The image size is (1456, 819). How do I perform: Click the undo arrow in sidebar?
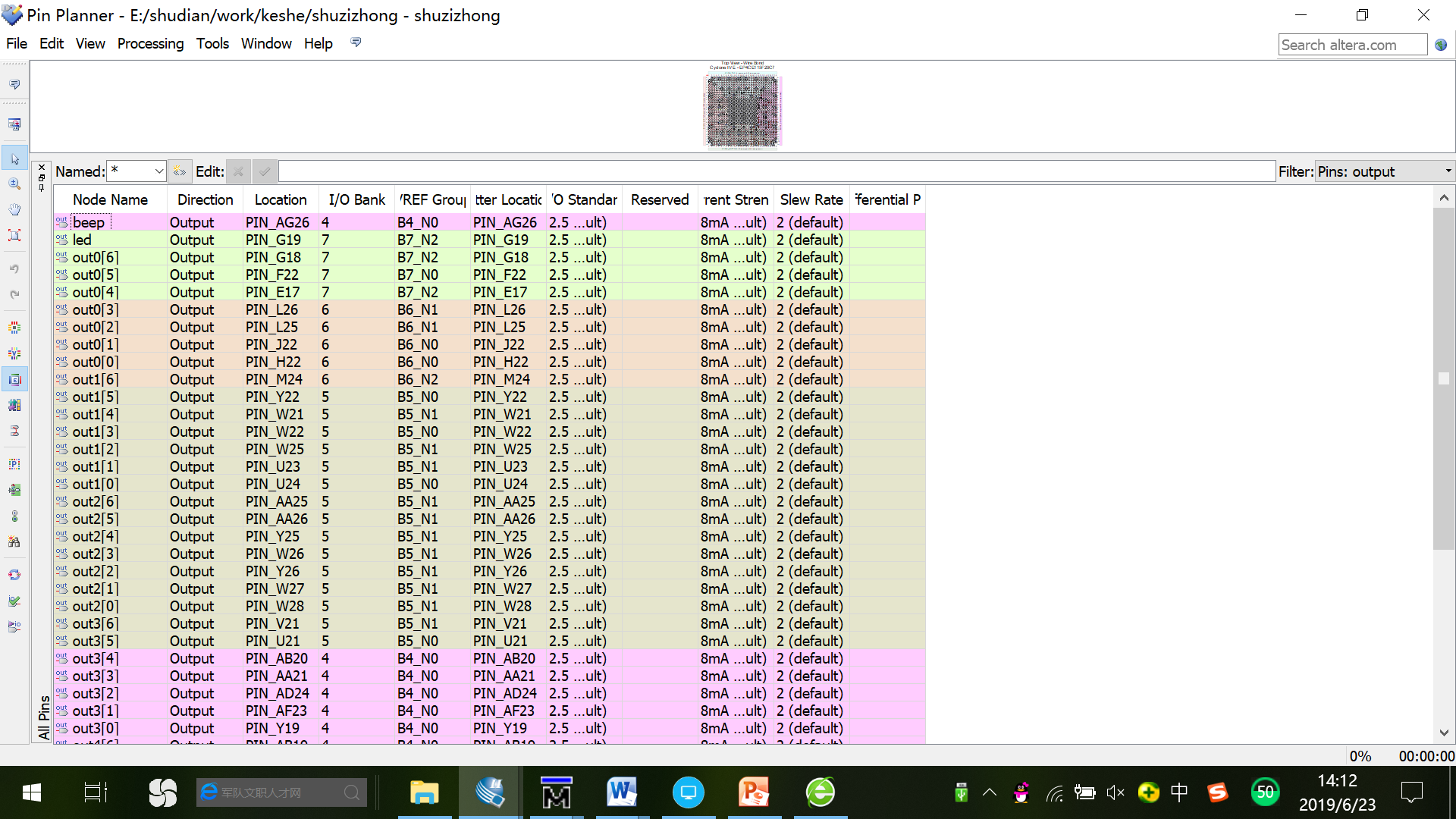pos(14,269)
